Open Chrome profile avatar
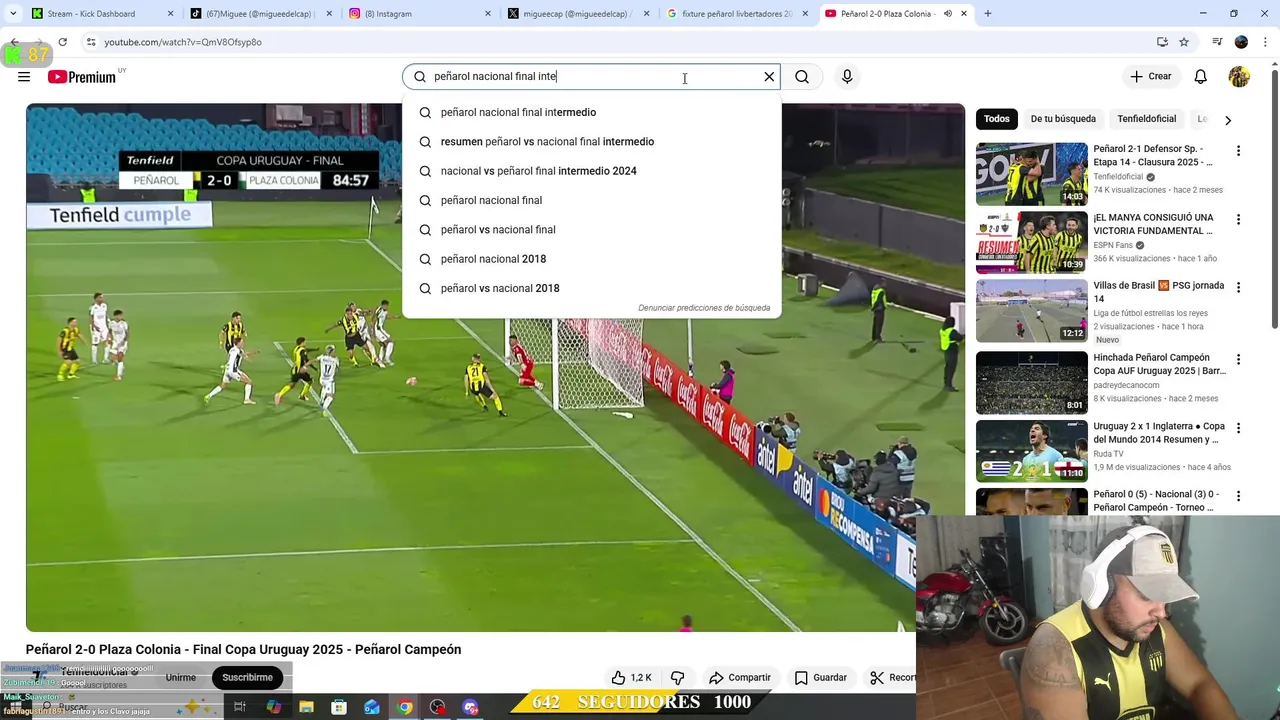Image resolution: width=1280 pixels, height=720 pixels. click(x=1241, y=42)
